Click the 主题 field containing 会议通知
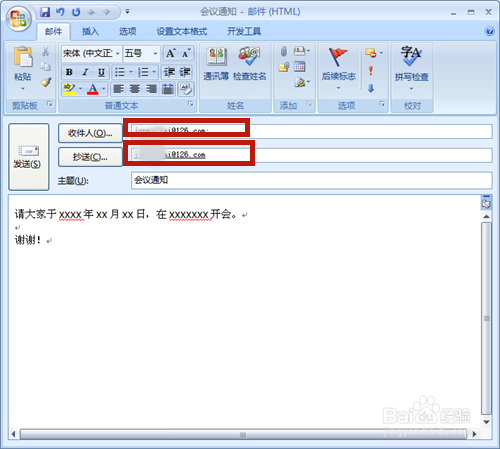Viewport: 500px width, 449px height. click(311, 180)
